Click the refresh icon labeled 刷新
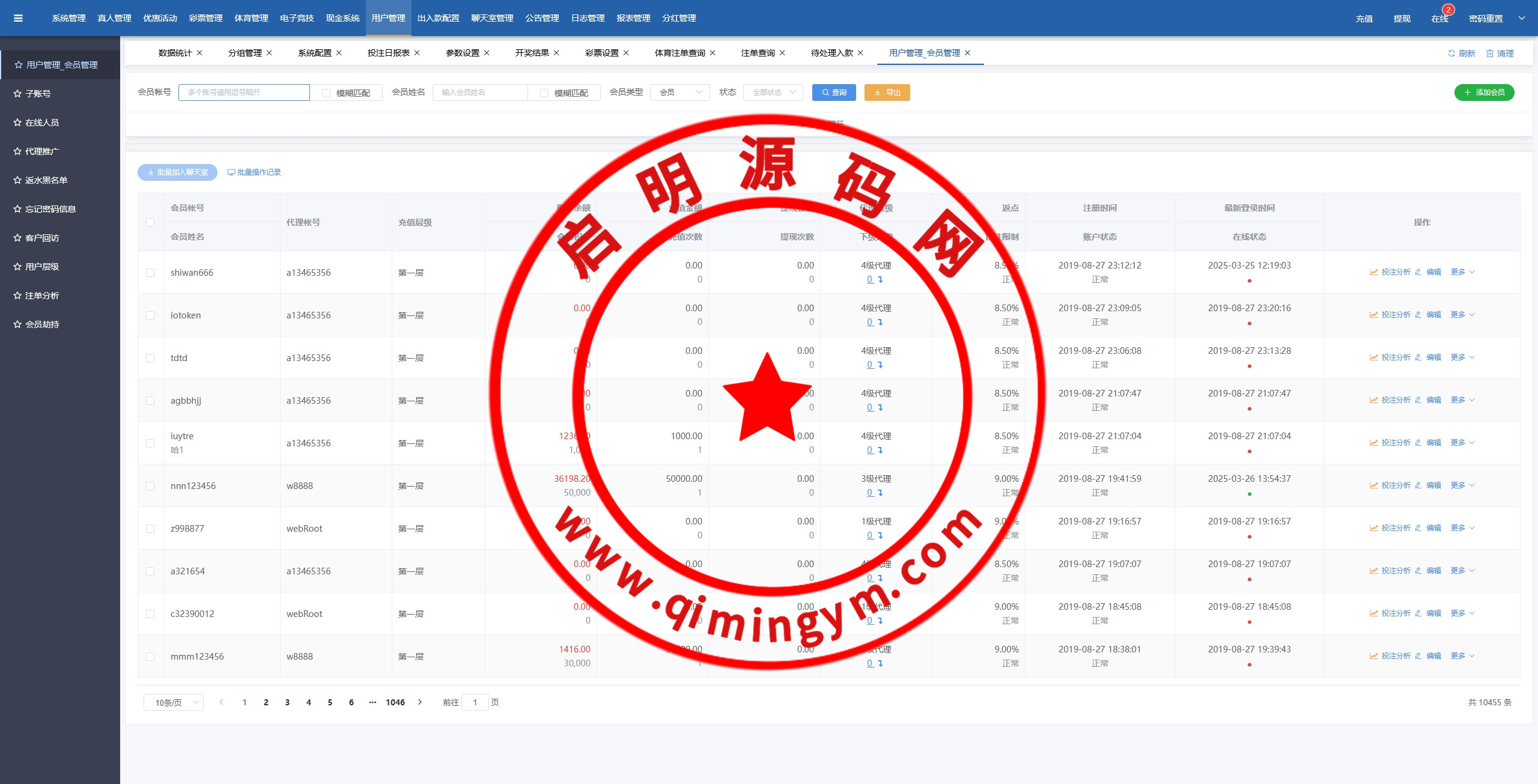Viewport: 1538px width, 784px height. coord(1451,53)
